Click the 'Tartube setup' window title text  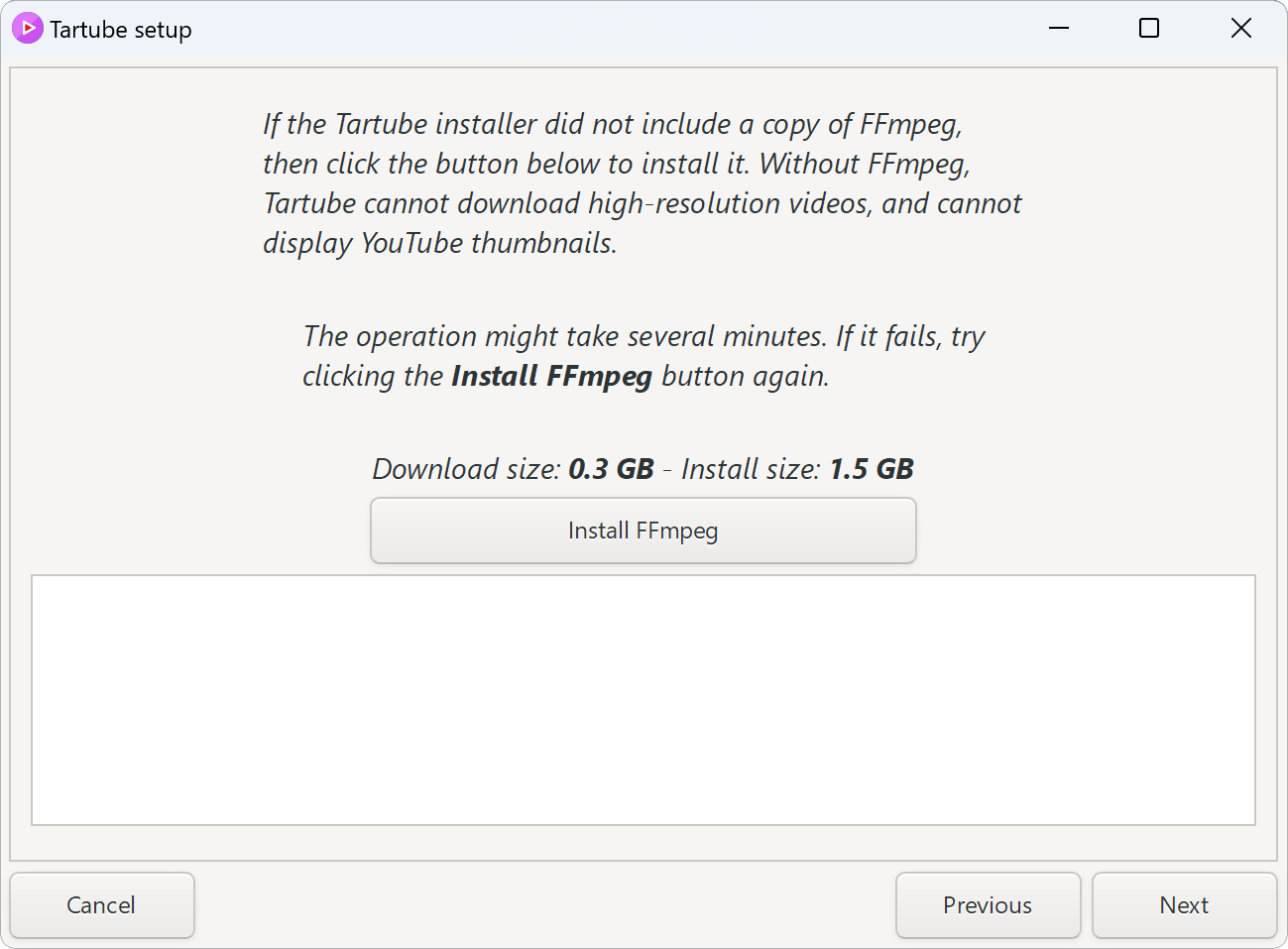(121, 30)
